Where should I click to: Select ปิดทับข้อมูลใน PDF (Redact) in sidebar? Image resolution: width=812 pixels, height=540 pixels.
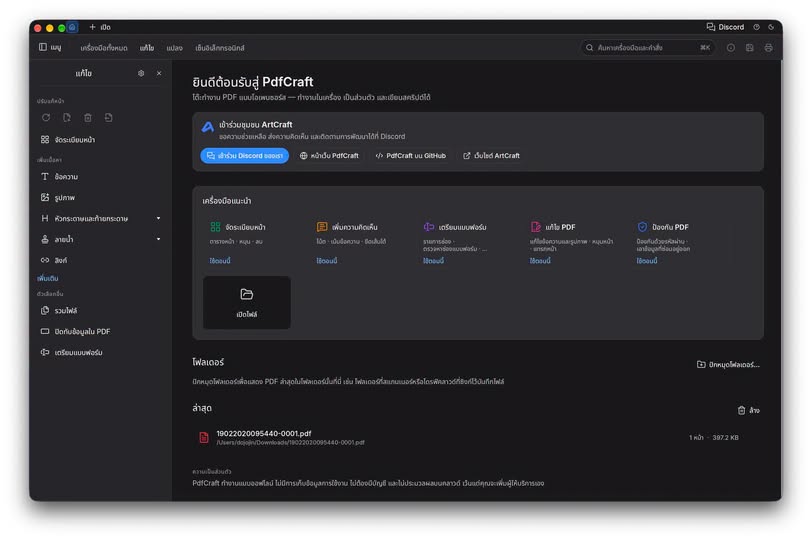click(x=101, y=331)
